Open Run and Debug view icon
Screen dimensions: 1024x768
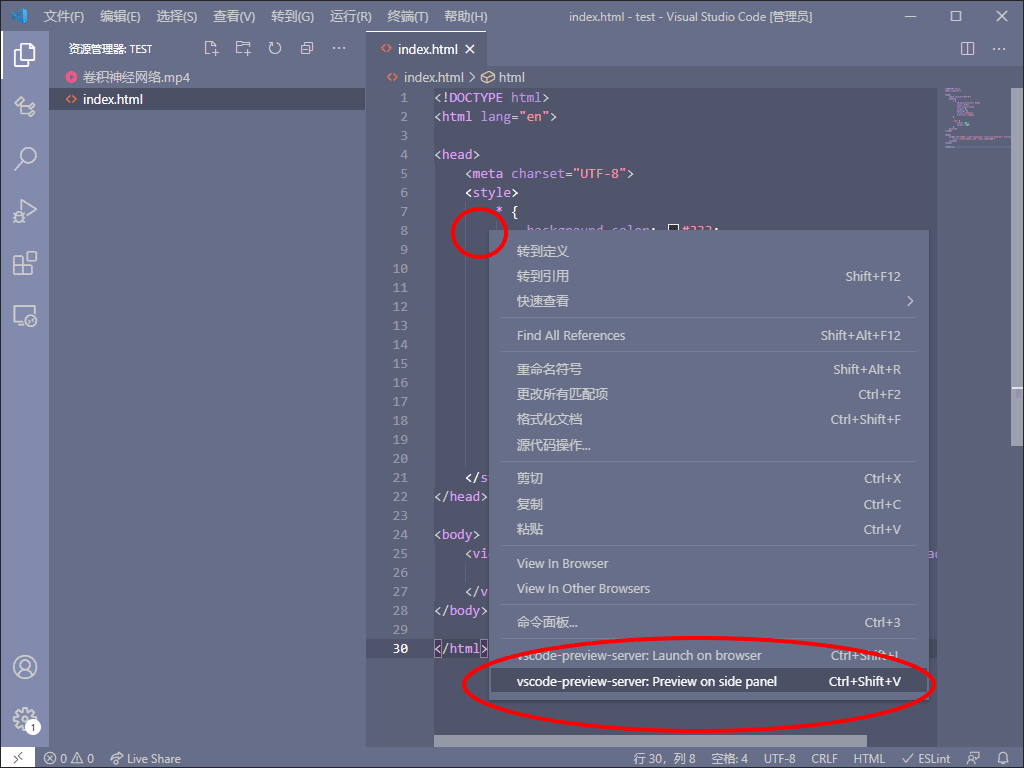[25, 211]
